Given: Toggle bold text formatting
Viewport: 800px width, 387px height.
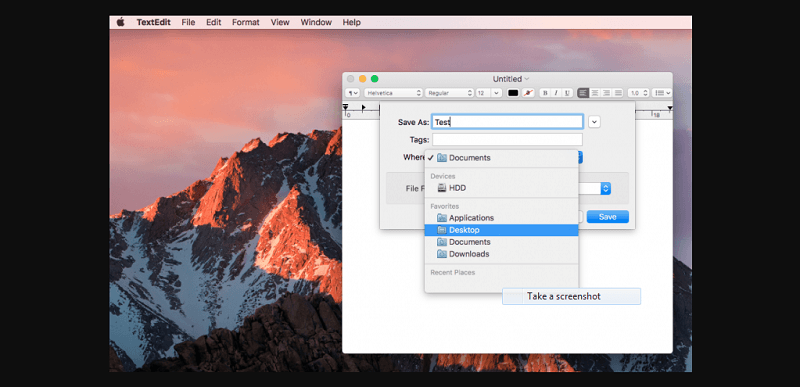Looking at the screenshot, I should tap(545, 93).
